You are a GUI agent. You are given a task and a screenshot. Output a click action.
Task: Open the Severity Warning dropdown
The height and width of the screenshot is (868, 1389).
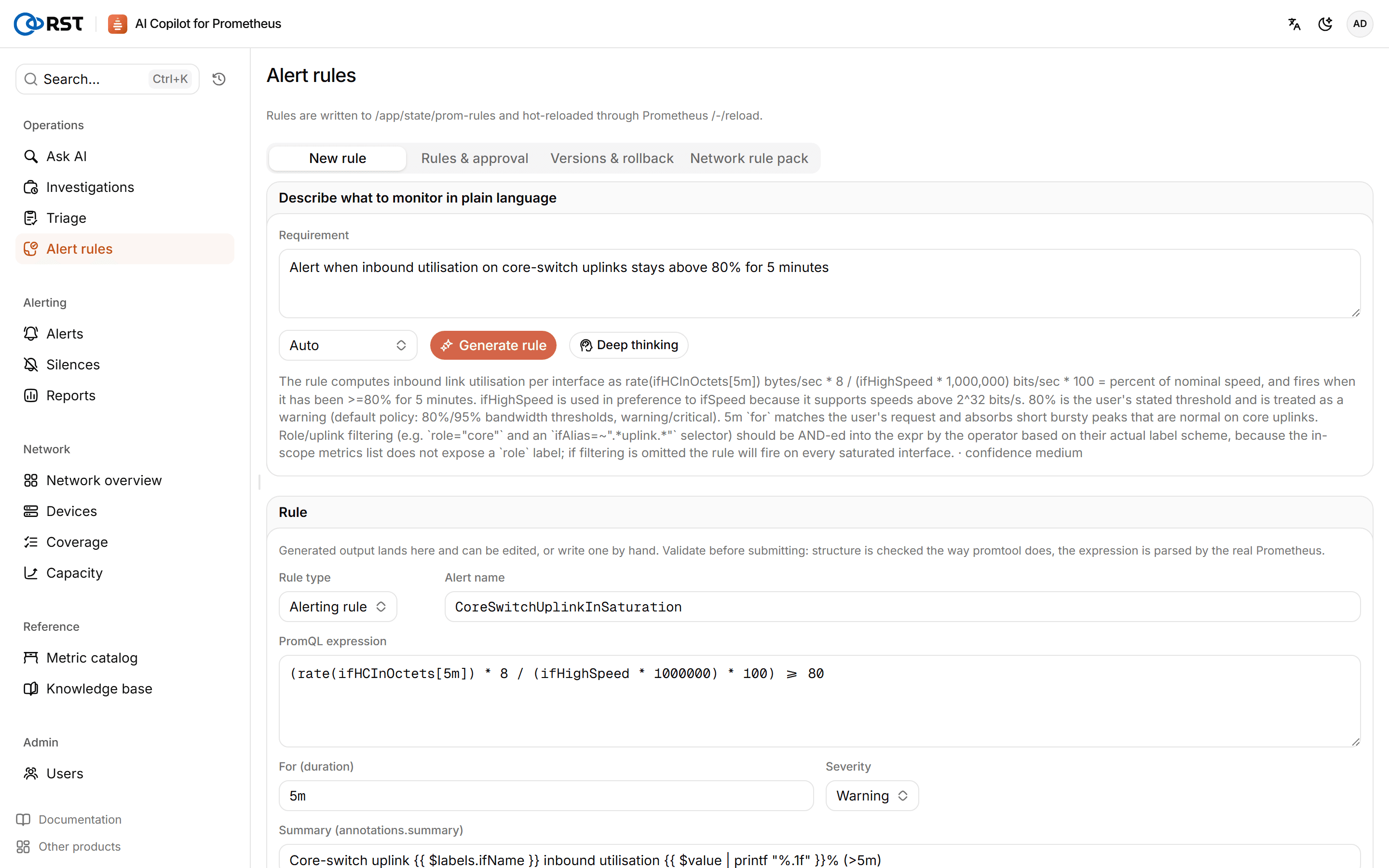(x=872, y=796)
